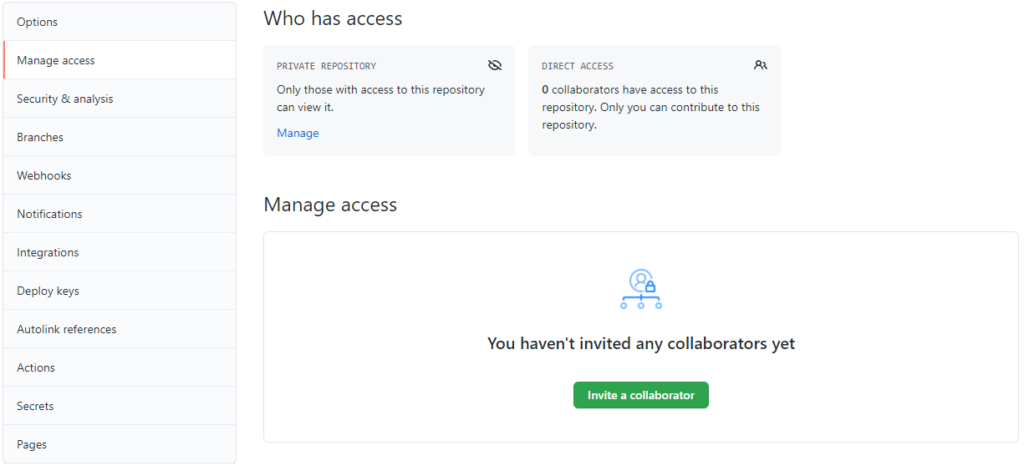The image size is (1024, 466).
Task: Click the PRIVATE REPOSITORY card label
Action: pyautogui.click(x=326, y=66)
